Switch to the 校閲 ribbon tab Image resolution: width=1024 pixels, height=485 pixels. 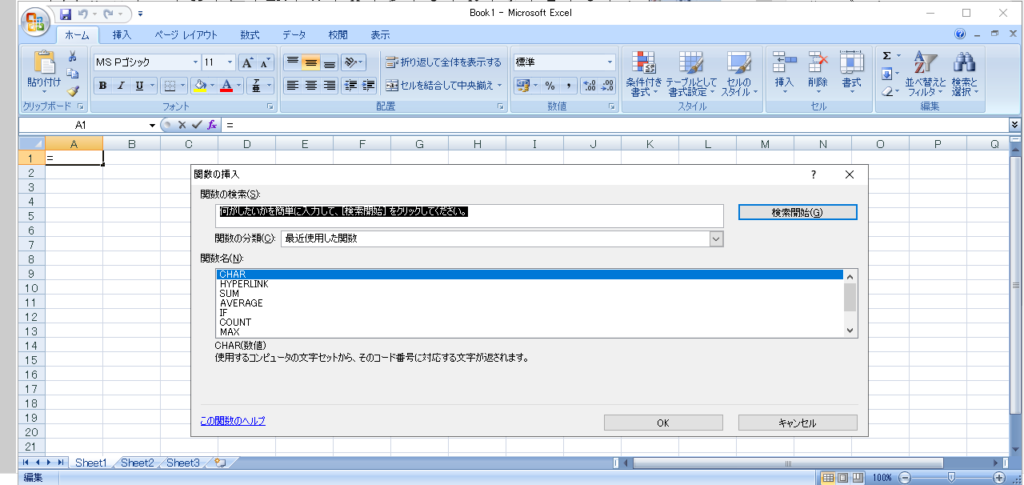pos(338,35)
